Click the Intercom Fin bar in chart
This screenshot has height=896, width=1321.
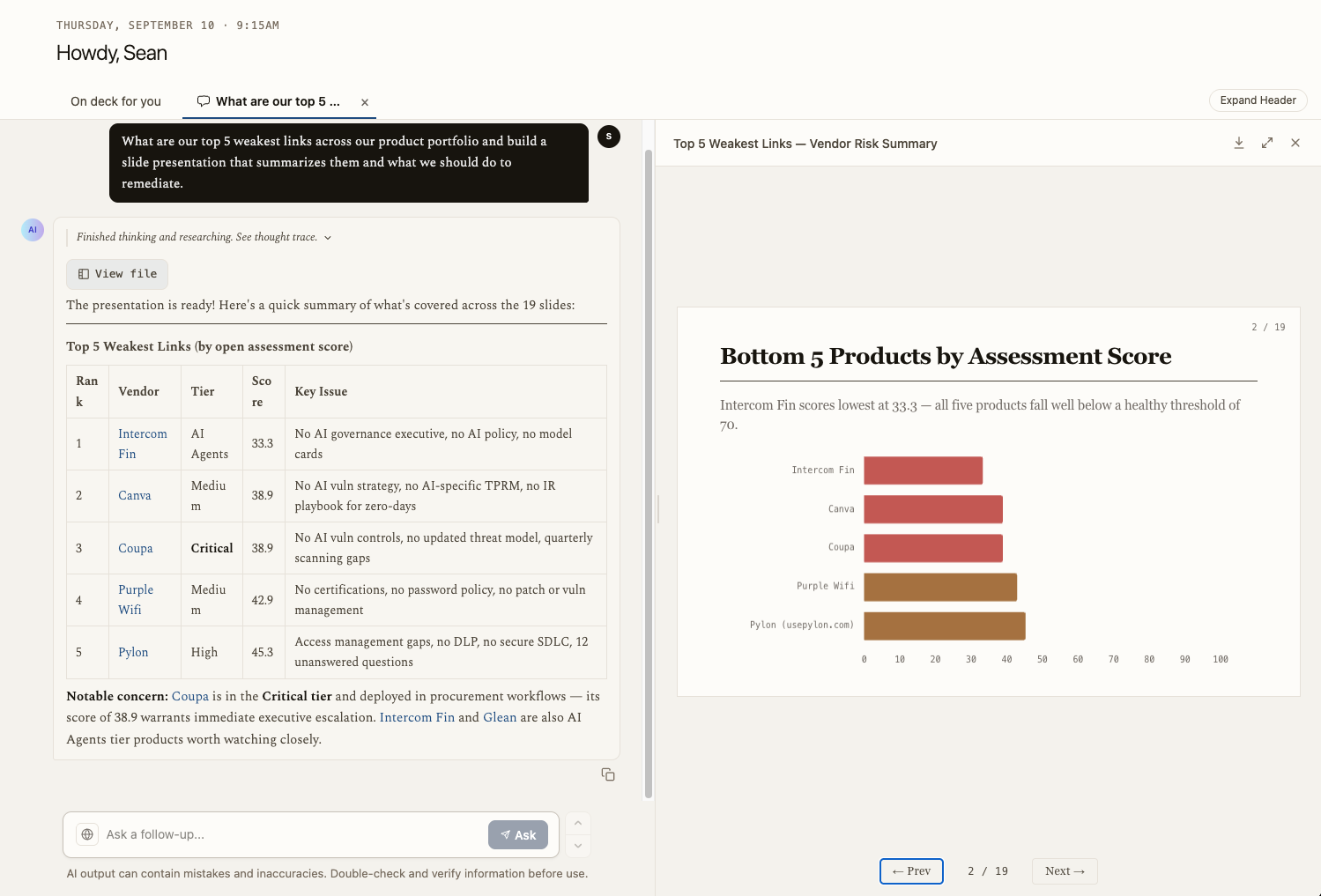click(x=923, y=470)
